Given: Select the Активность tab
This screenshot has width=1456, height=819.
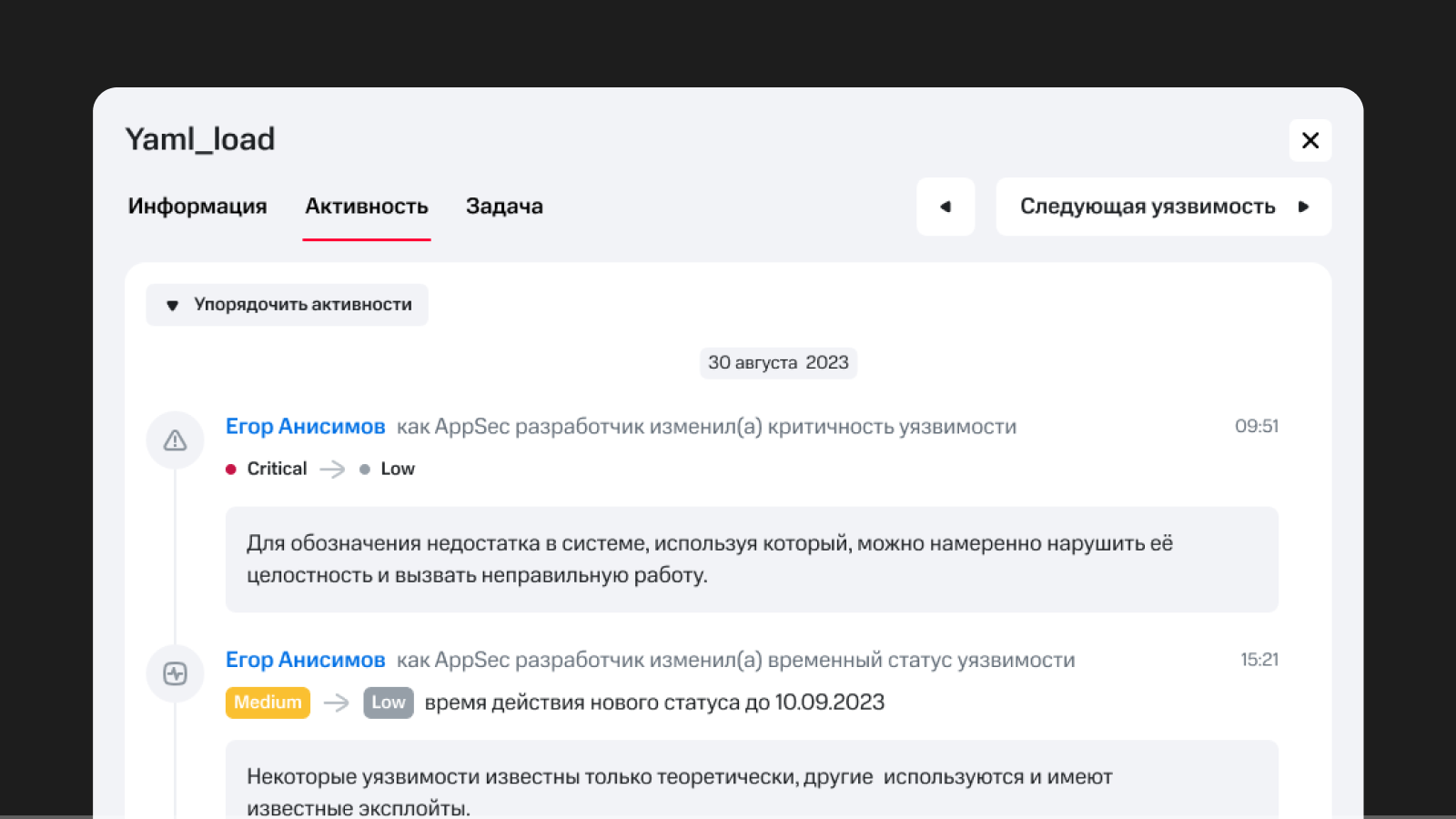Looking at the screenshot, I should (x=366, y=207).
